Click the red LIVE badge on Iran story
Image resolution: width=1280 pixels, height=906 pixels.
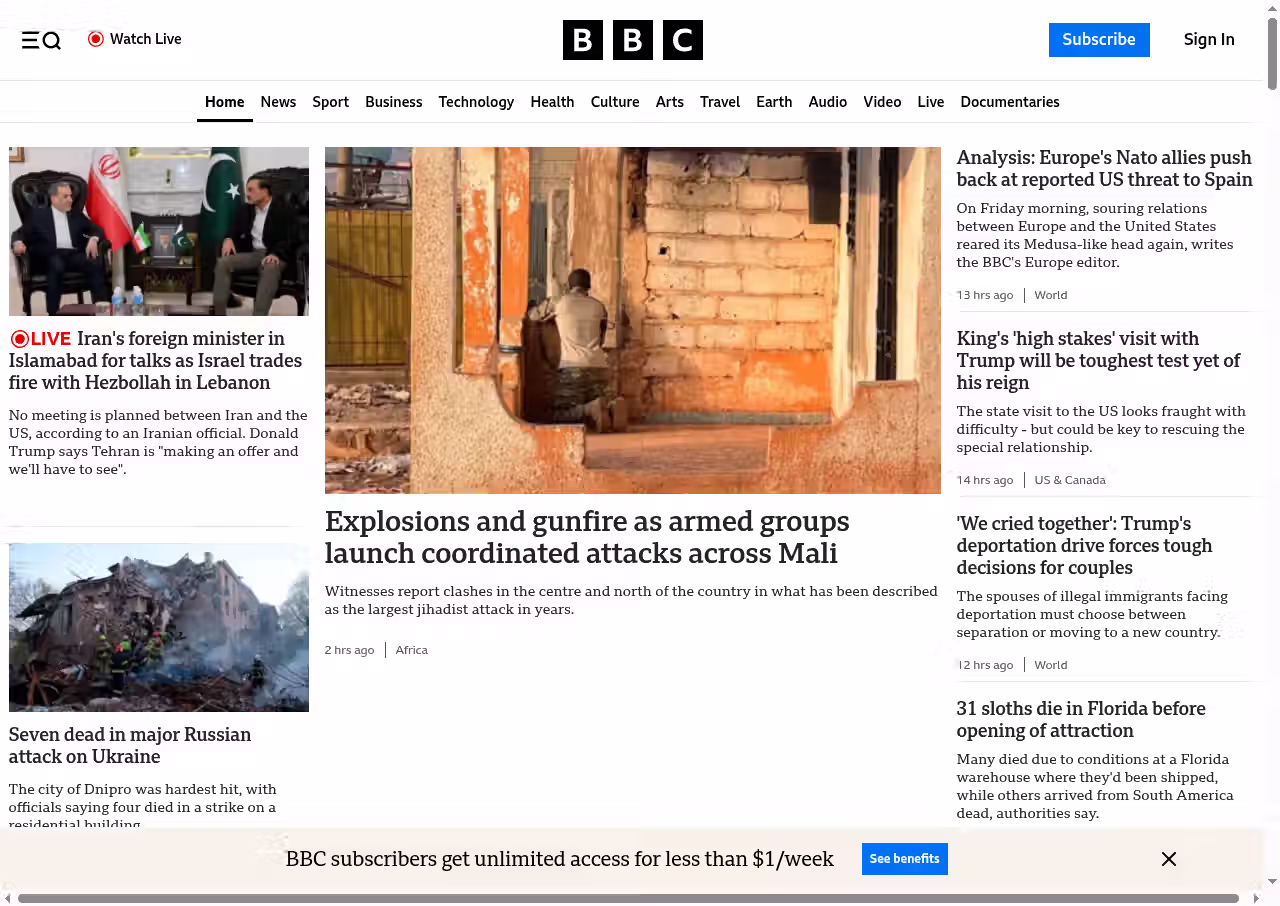(x=41, y=339)
